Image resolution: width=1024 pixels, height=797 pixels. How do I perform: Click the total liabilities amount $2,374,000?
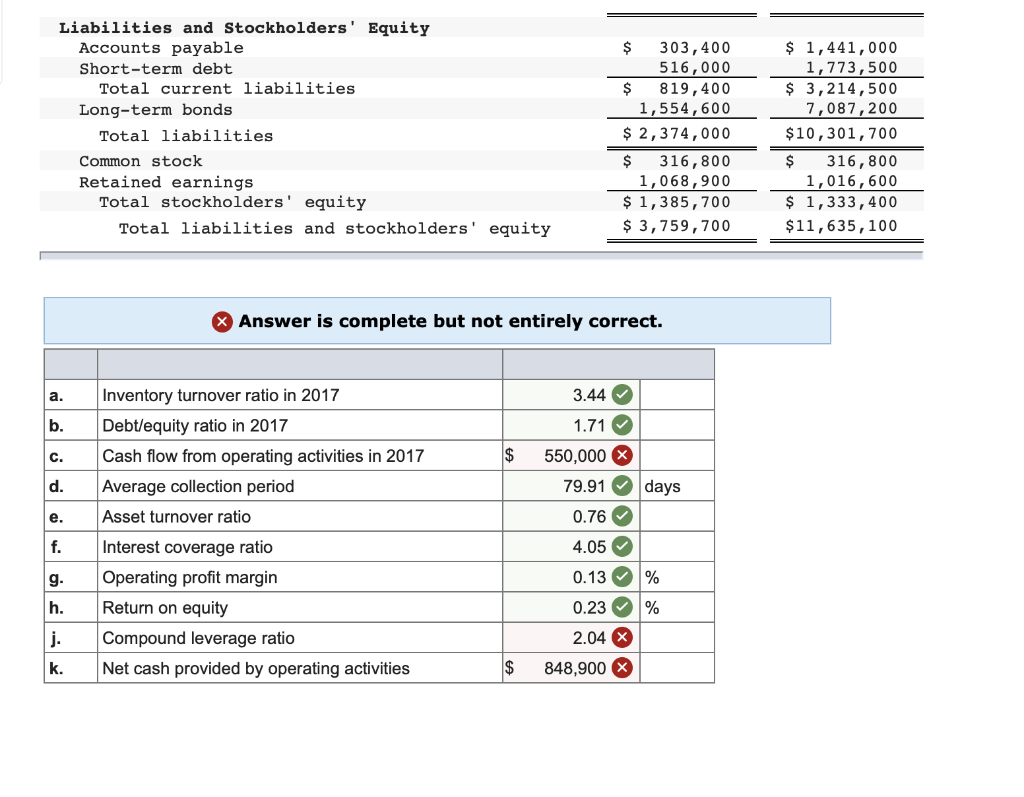677,133
